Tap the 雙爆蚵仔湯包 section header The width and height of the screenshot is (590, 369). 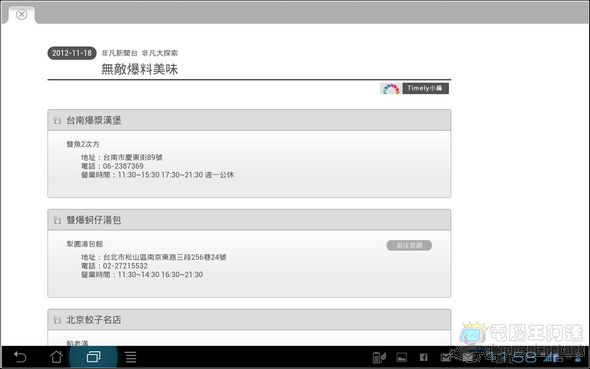[x=249, y=220]
